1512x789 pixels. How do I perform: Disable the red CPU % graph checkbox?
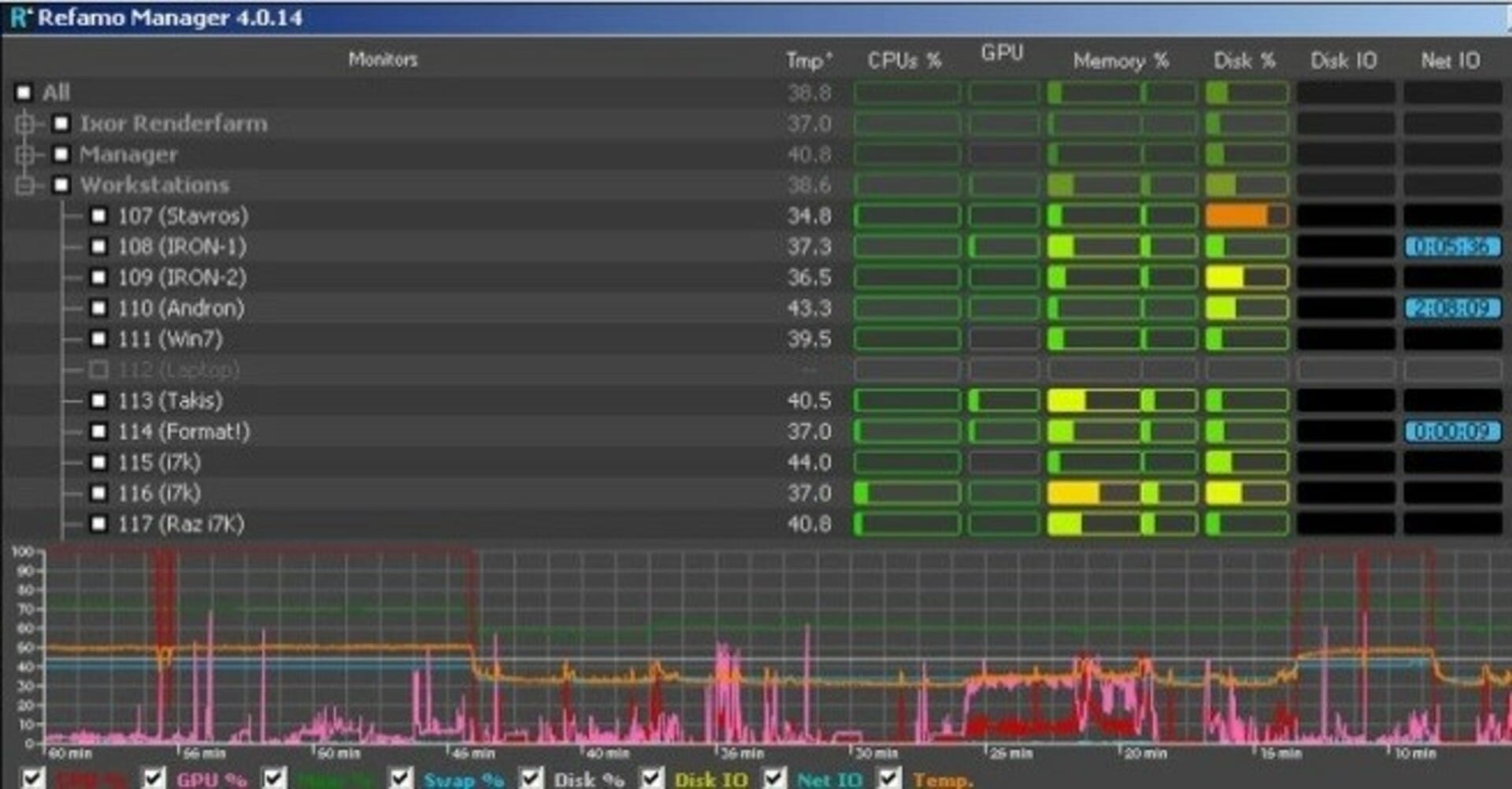(33, 778)
